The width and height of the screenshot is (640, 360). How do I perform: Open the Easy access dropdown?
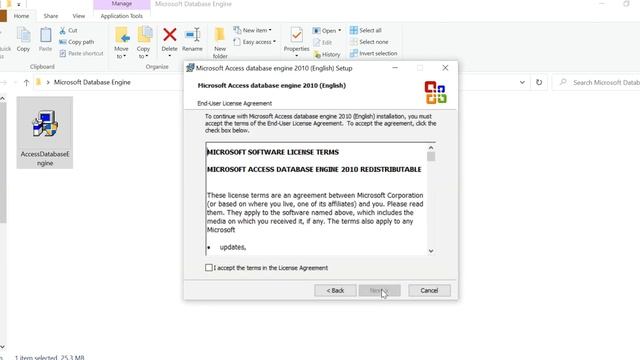[x=254, y=42]
